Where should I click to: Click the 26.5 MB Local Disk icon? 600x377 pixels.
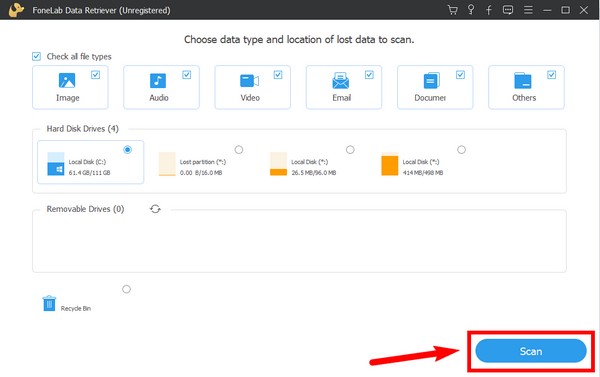click(x=279, y=164)
